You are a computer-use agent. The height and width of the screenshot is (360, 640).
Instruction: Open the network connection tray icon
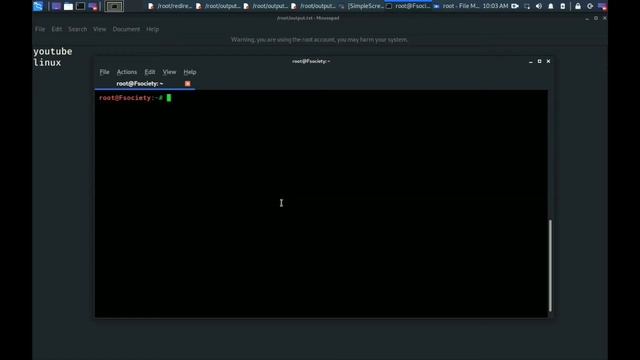527,6
